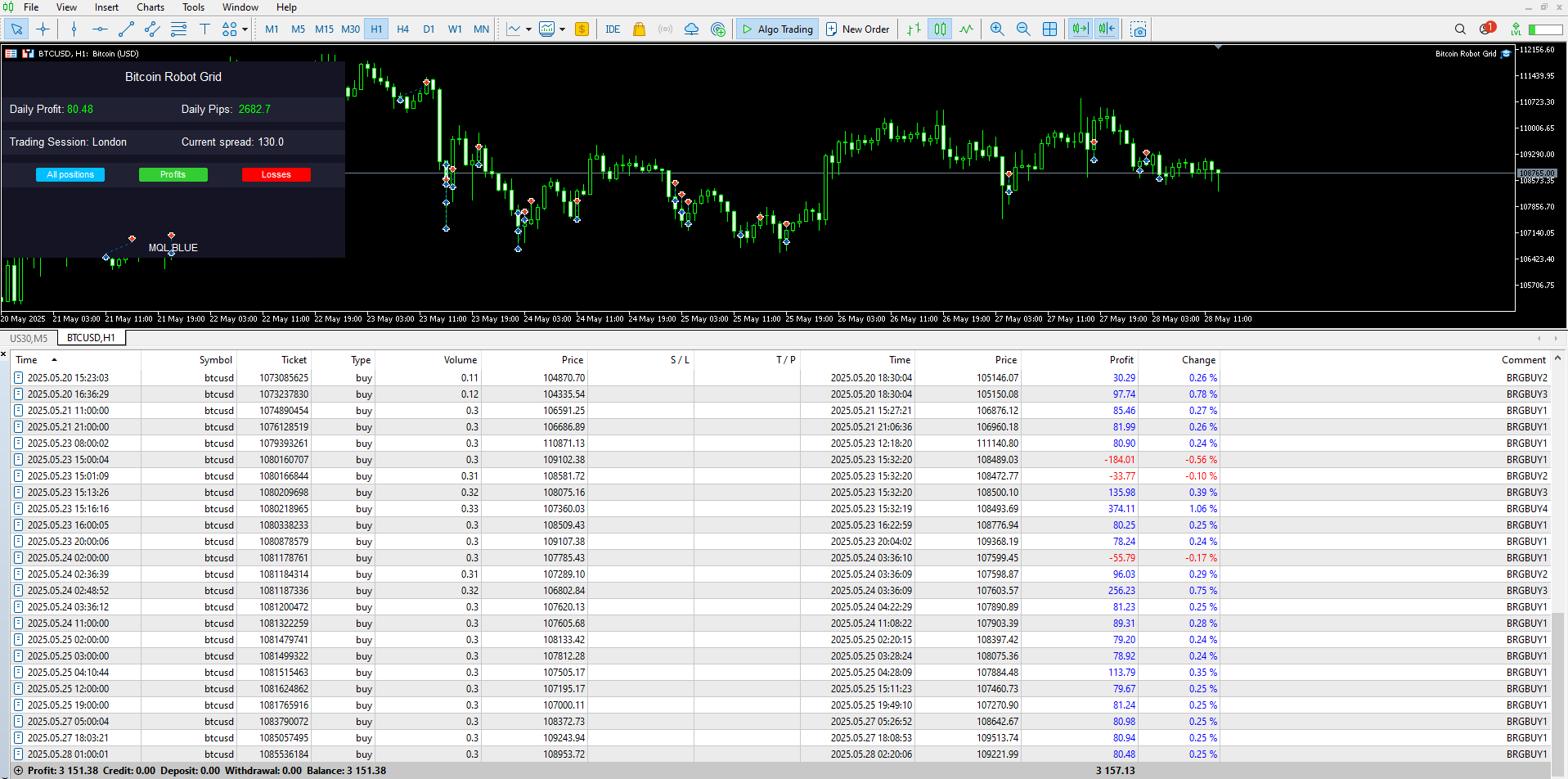Viewport: 1568px width, 779px height.
Task: Select the crosshair tool
Action: [x=43, y=29]
